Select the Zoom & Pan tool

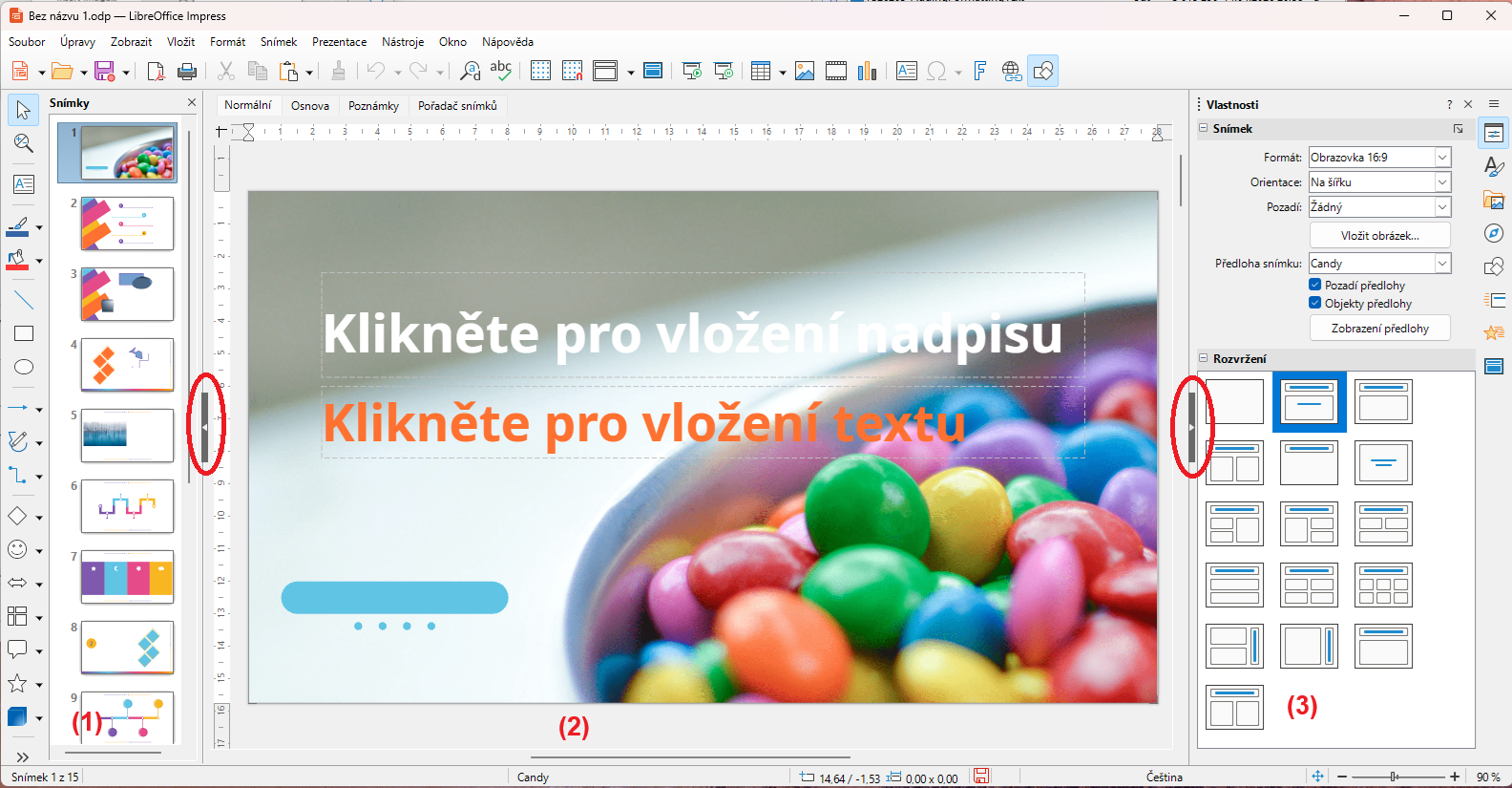24,143
